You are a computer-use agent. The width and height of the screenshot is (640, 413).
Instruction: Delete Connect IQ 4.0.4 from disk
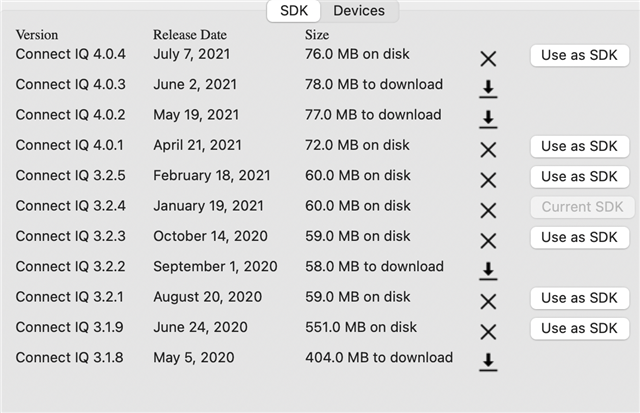(488, 59)
